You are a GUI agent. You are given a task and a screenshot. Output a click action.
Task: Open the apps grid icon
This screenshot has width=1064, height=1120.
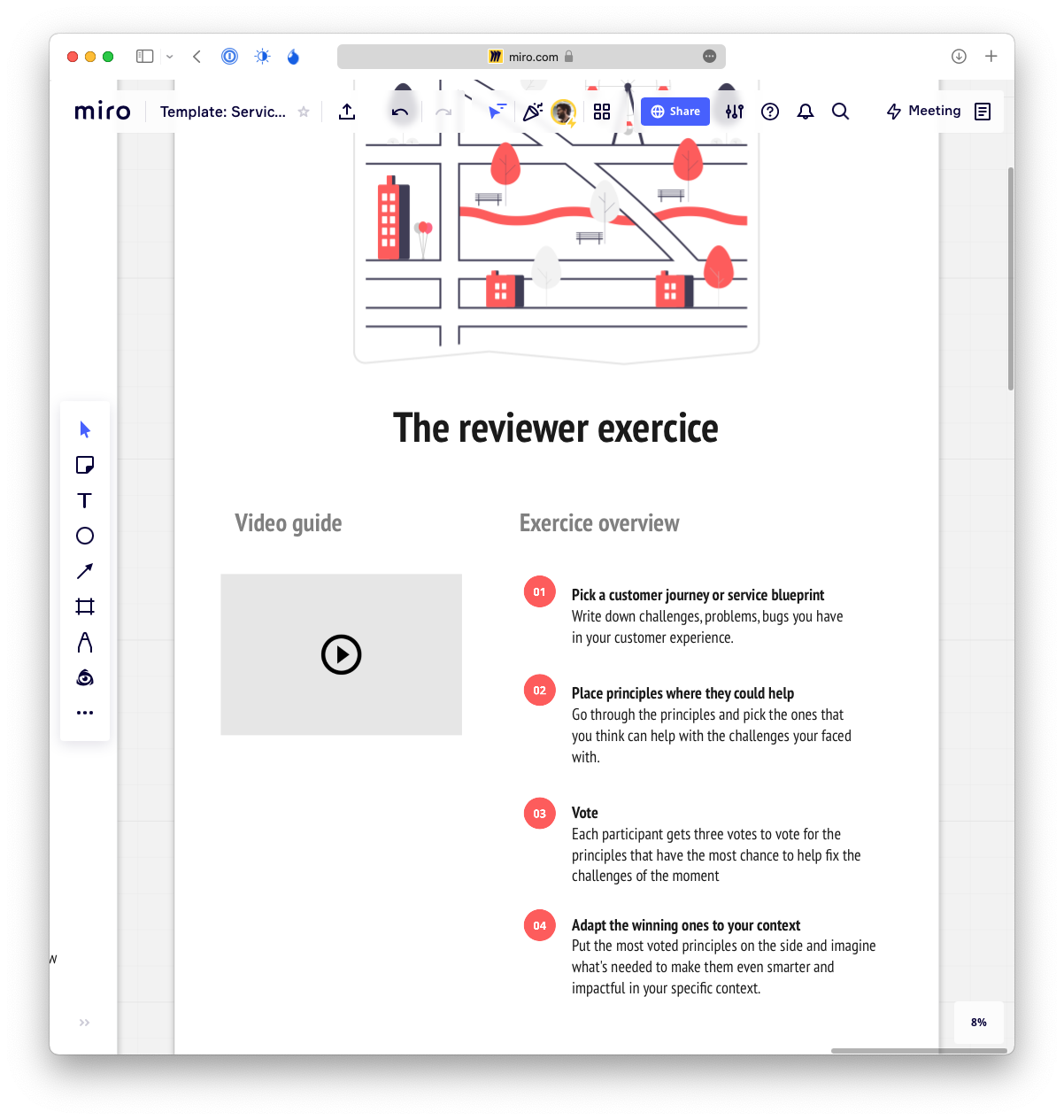tap(602, 112)
